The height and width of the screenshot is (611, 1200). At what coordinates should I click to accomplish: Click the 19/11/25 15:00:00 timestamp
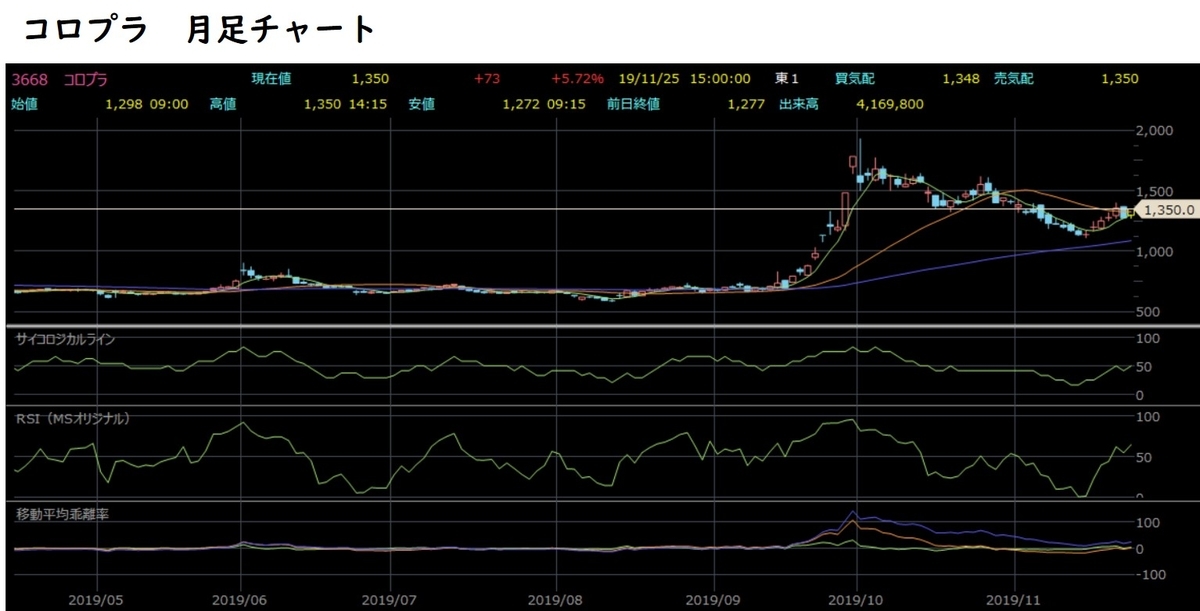(x=686, y=79)
